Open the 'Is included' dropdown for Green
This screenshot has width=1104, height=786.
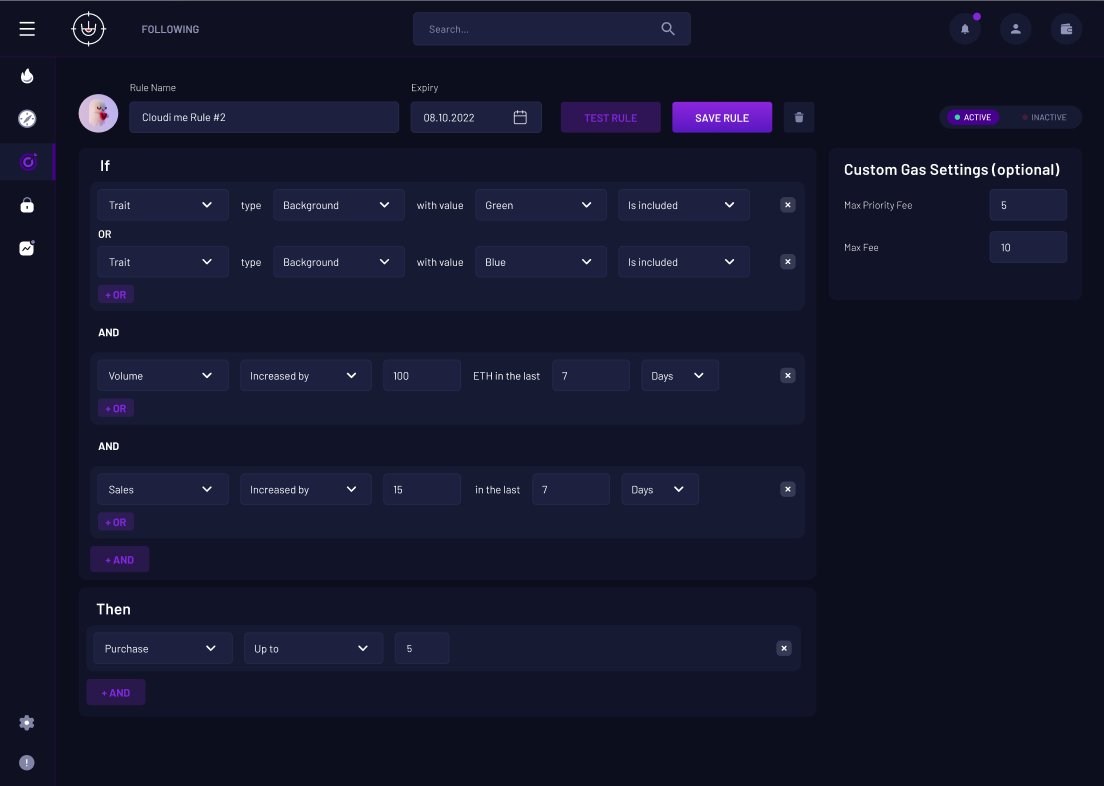(683, 205)
